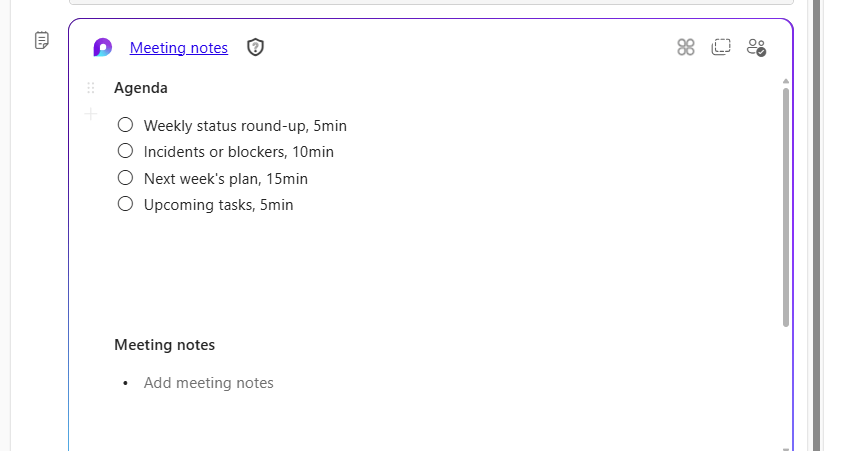Image resolution: width=852 pixels, height=451 pixels.
Task: Click the scroll up arrow above scrollbar
Action: click(786, 81)
